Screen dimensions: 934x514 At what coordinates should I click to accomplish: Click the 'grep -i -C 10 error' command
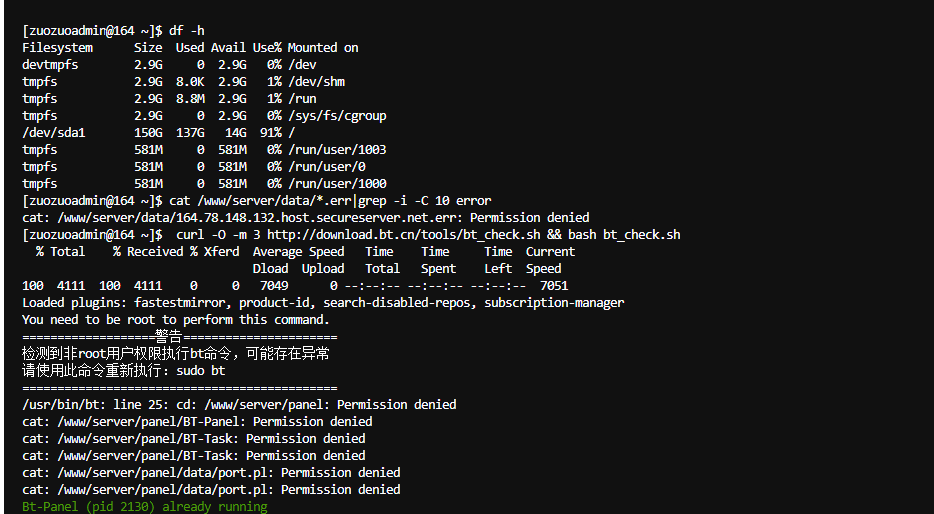424,201
